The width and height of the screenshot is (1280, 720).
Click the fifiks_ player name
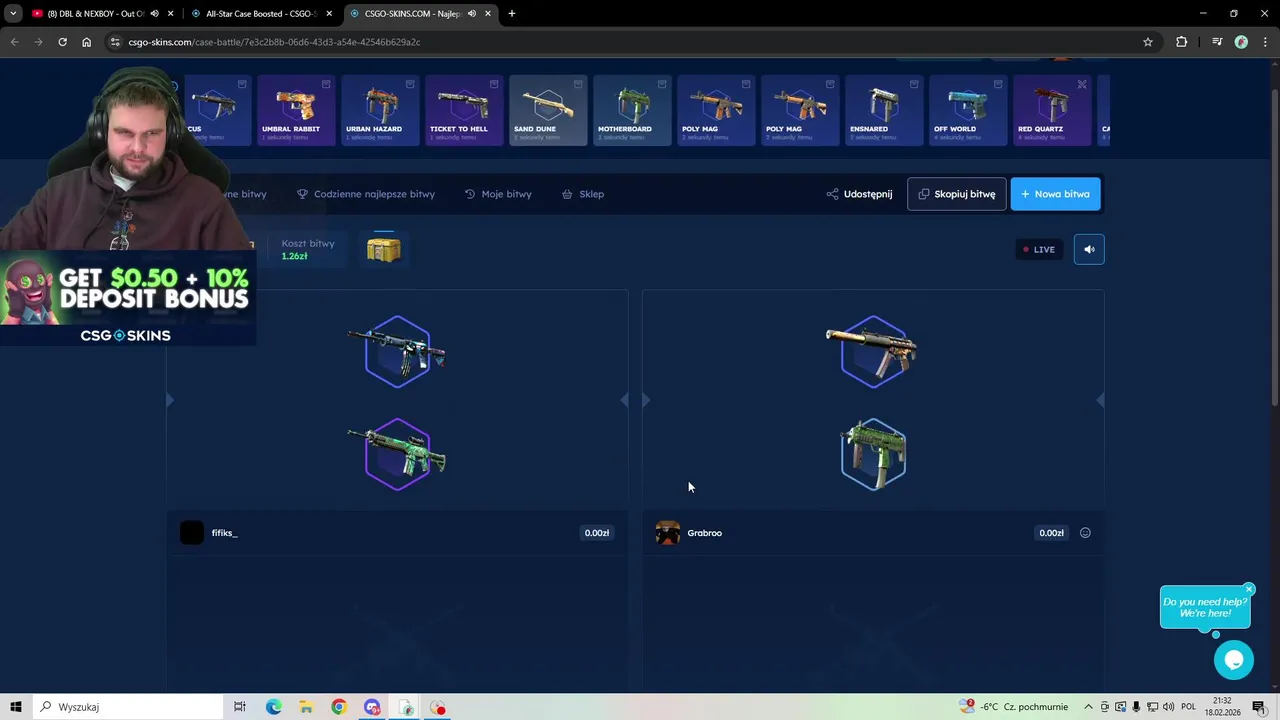(225, 533)
